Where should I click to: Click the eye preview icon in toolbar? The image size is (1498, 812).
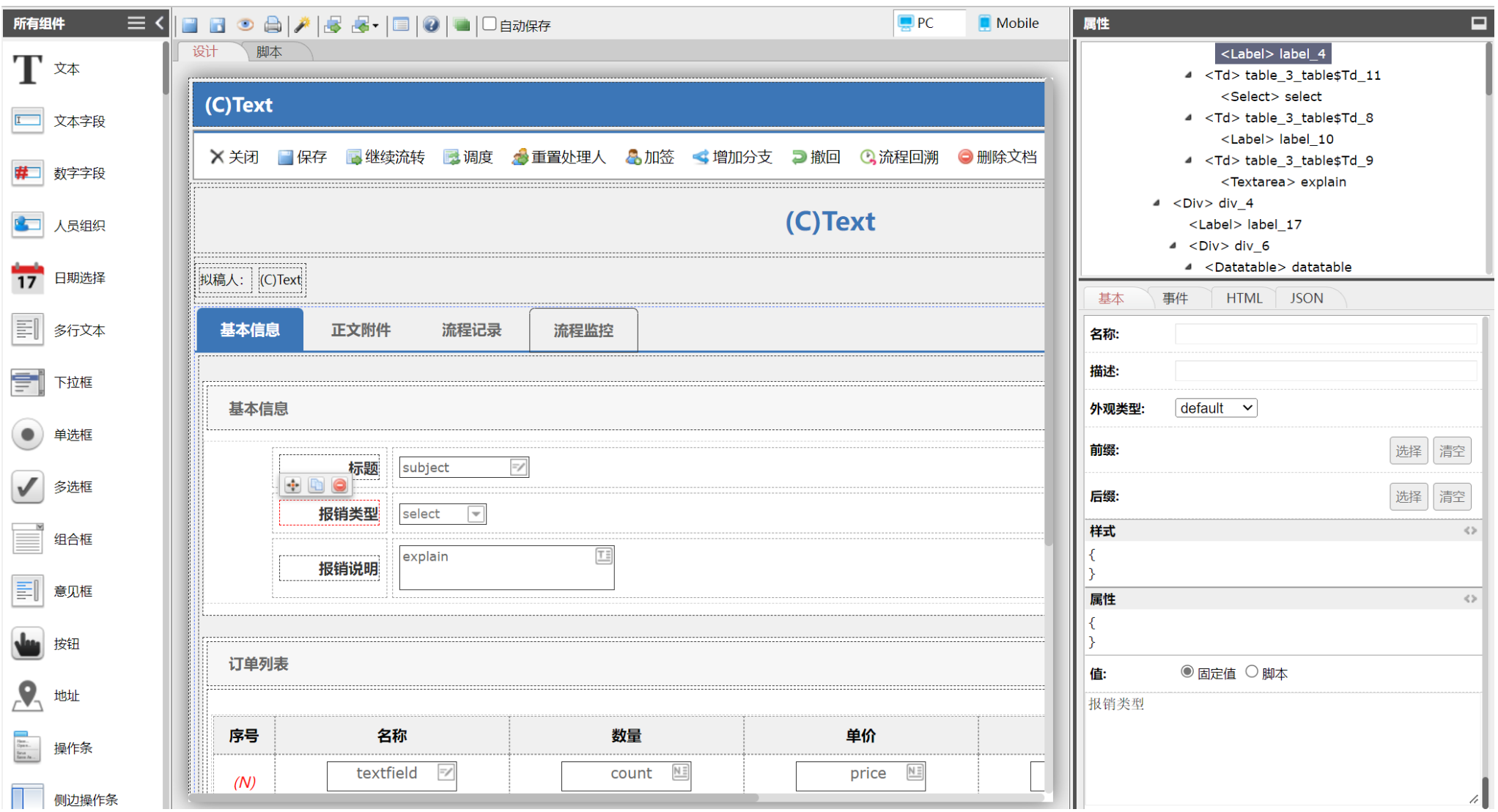[246, 25]
